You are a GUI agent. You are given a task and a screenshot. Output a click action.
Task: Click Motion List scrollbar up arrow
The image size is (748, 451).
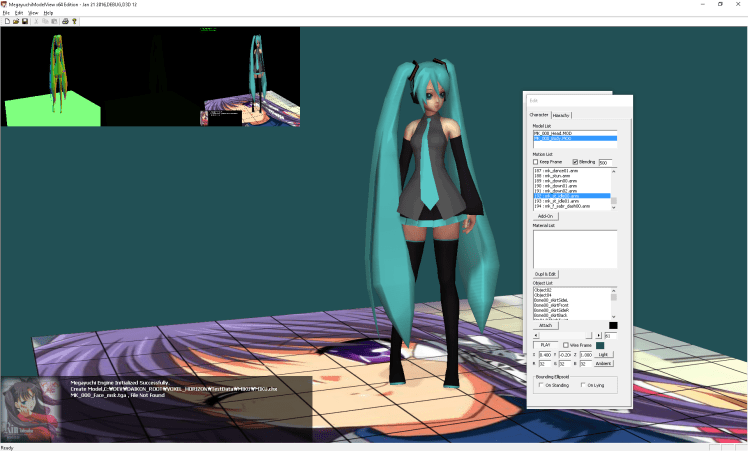tap(614, 171)
